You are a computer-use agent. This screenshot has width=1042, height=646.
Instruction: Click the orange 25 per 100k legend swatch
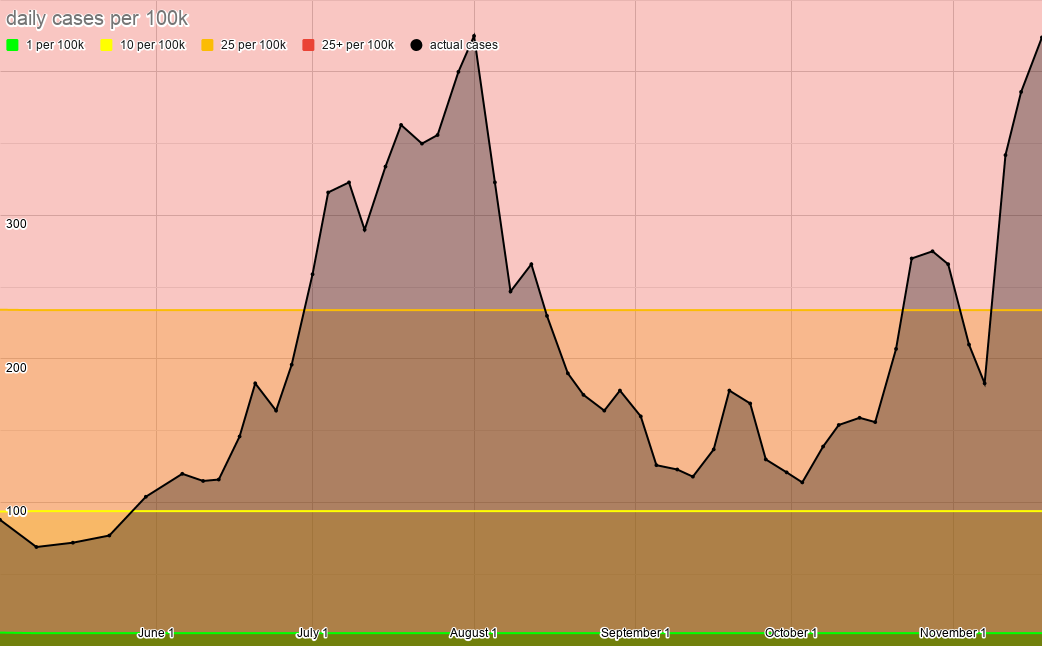point(207,45)
